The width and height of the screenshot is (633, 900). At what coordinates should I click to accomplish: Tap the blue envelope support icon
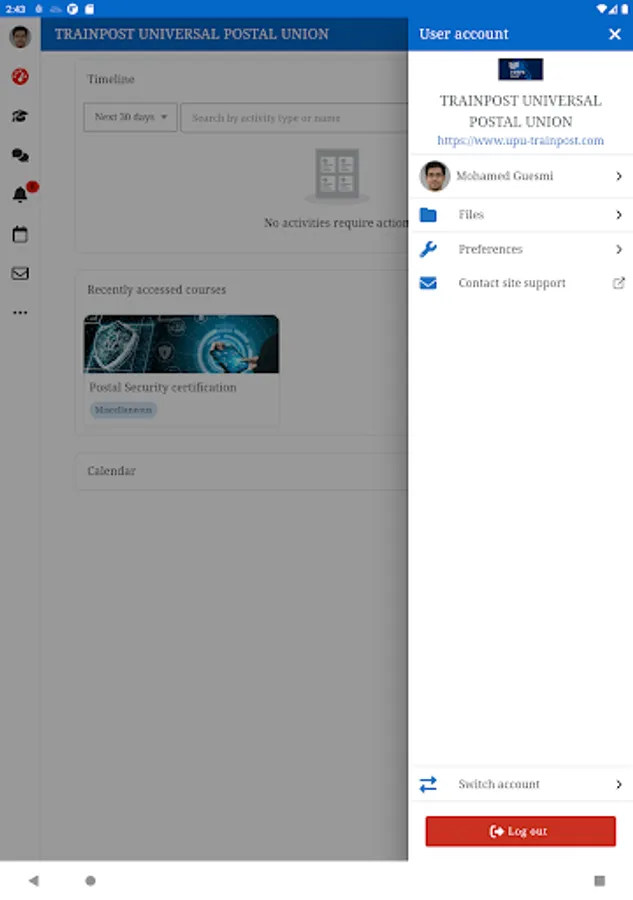coord(428,283)
